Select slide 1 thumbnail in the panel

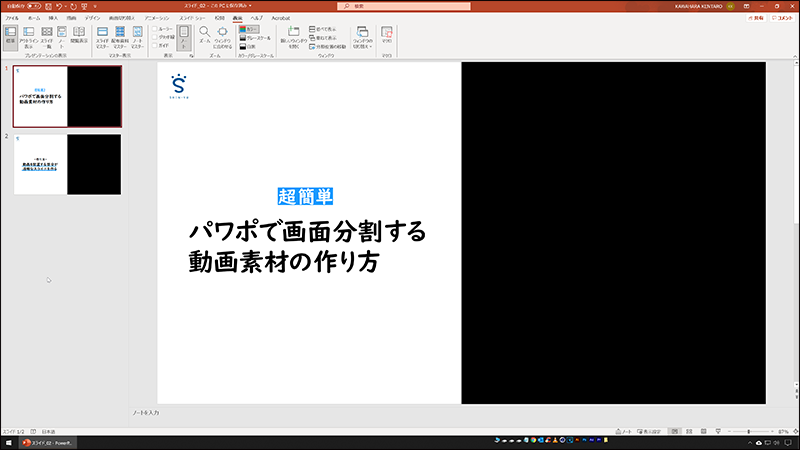(67, 96)
